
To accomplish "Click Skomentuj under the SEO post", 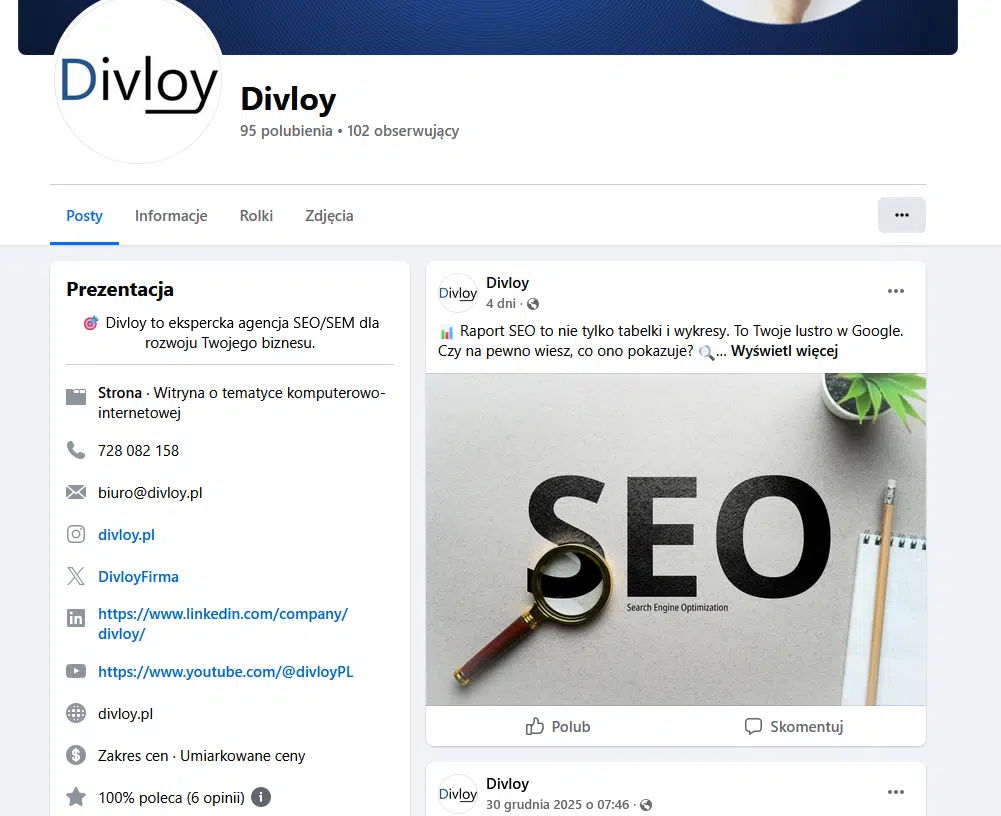I will click(794, 727).
